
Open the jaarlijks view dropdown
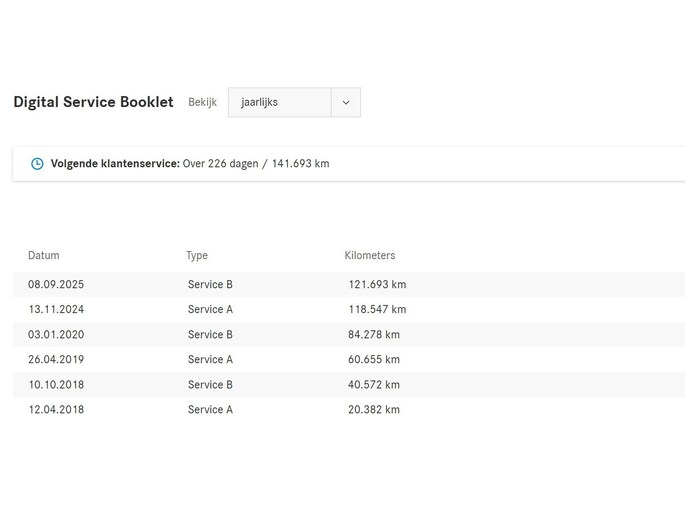click(280, 102)
